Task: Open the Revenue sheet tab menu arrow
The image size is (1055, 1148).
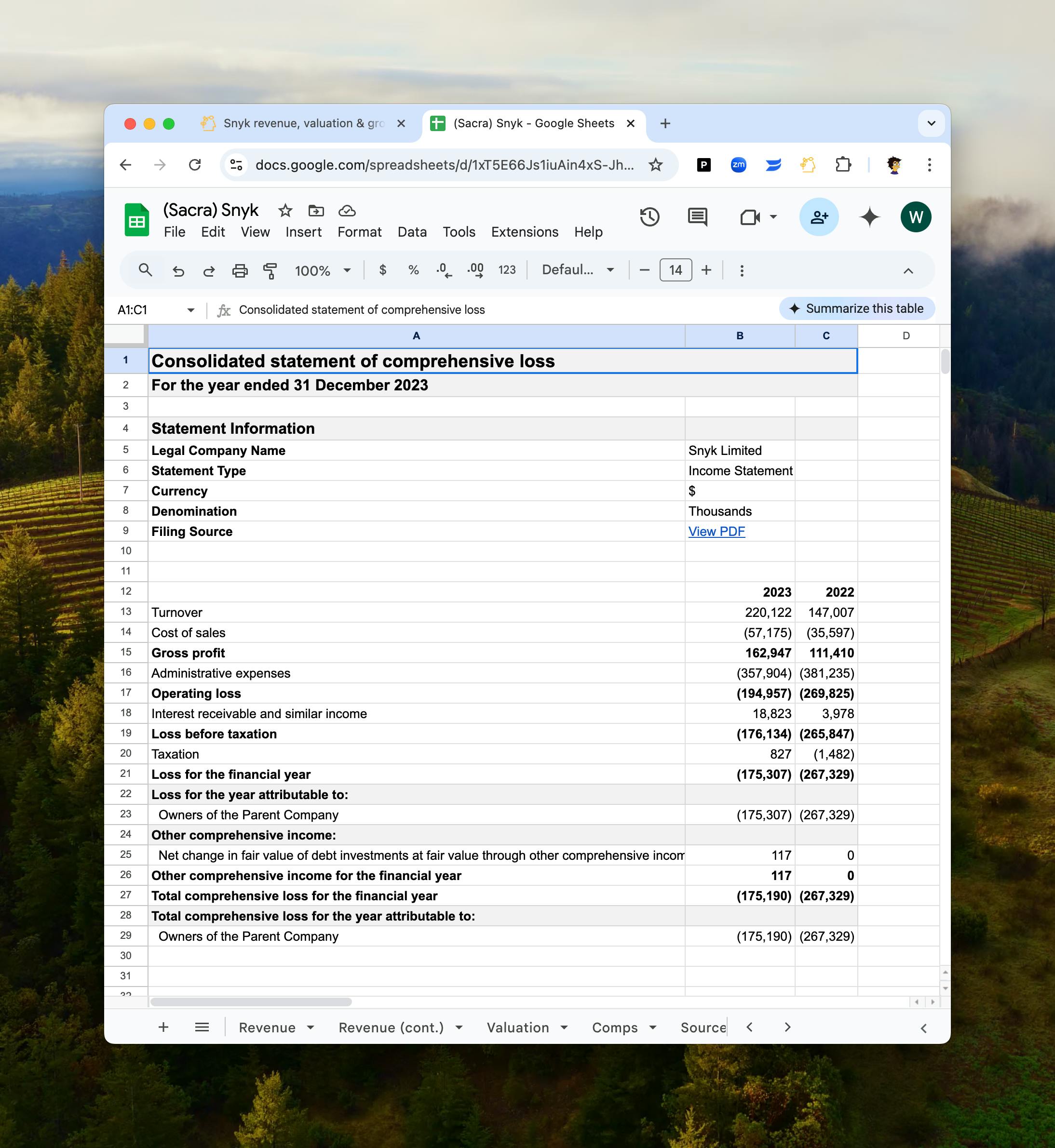Action: tap(311, 1028)
